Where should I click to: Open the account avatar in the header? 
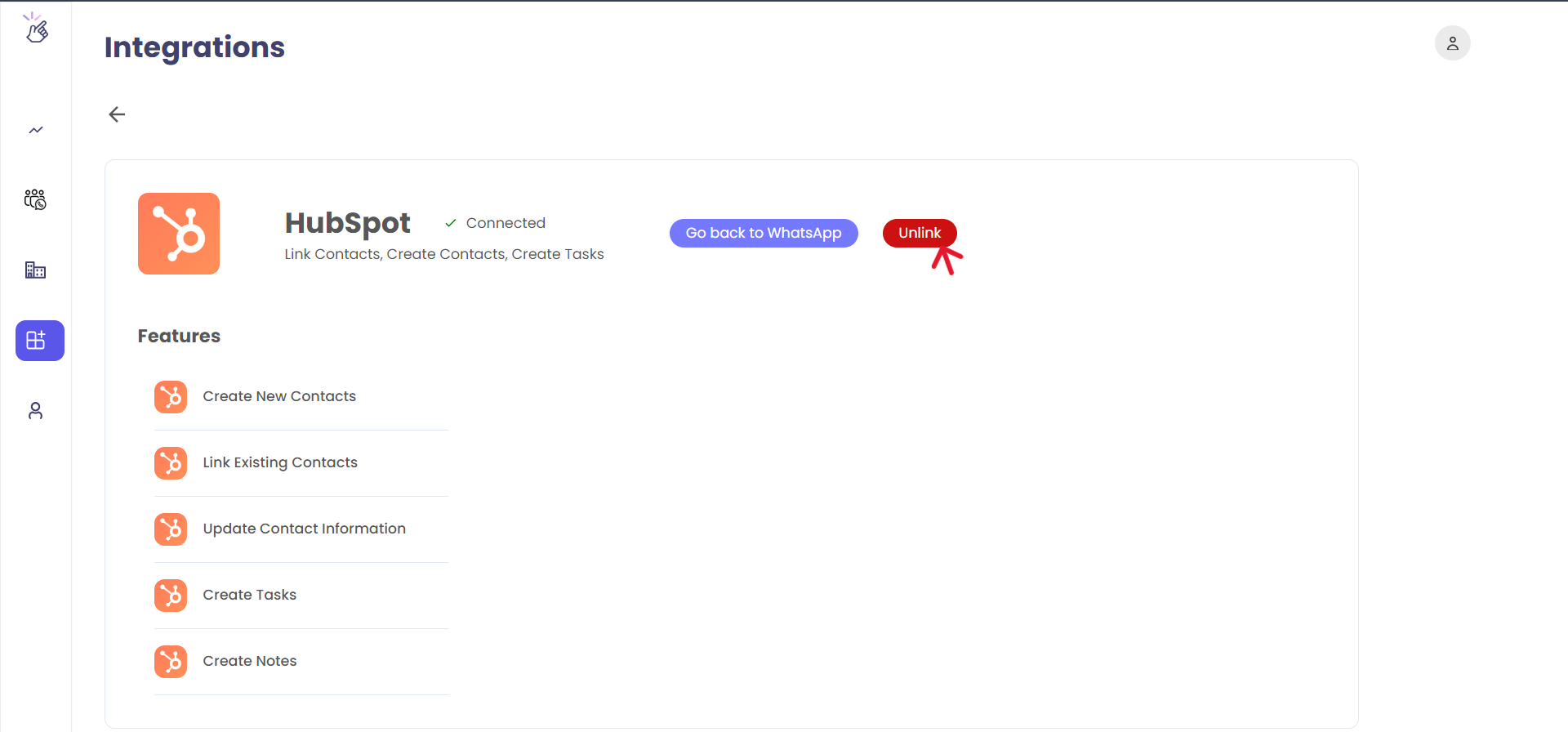click(1453, 43)
